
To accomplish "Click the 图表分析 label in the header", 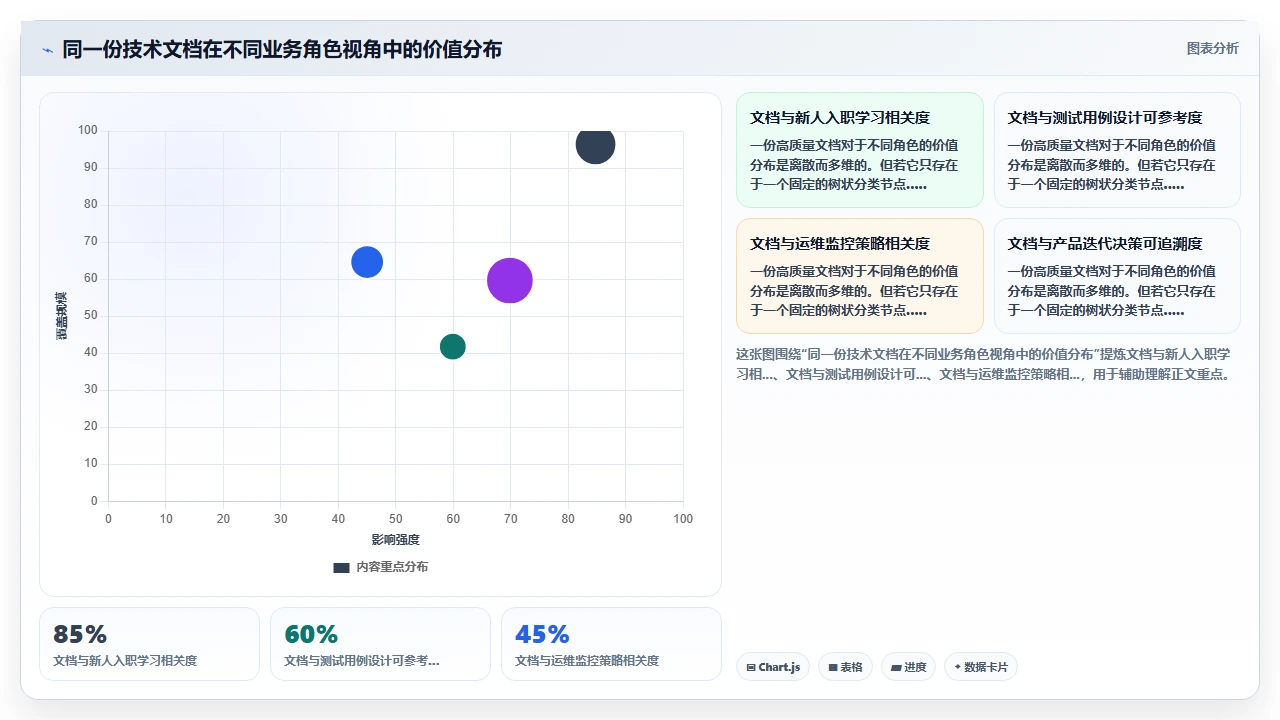I will (x=1212, y=49).
